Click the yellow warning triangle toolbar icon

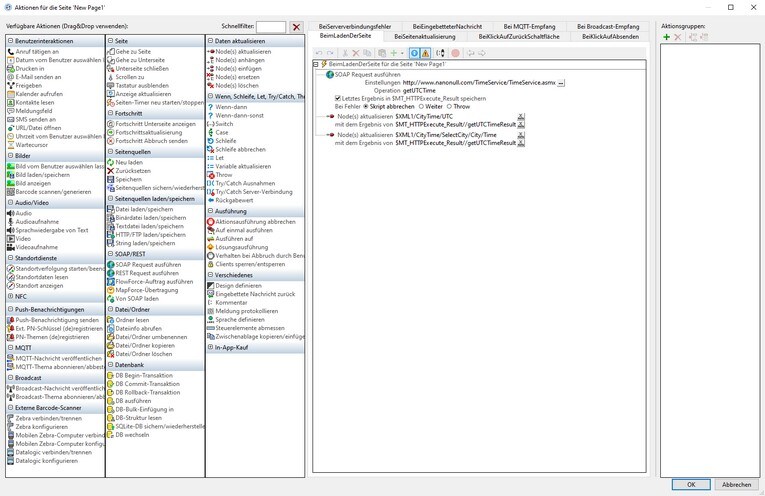tap(426, 53)
